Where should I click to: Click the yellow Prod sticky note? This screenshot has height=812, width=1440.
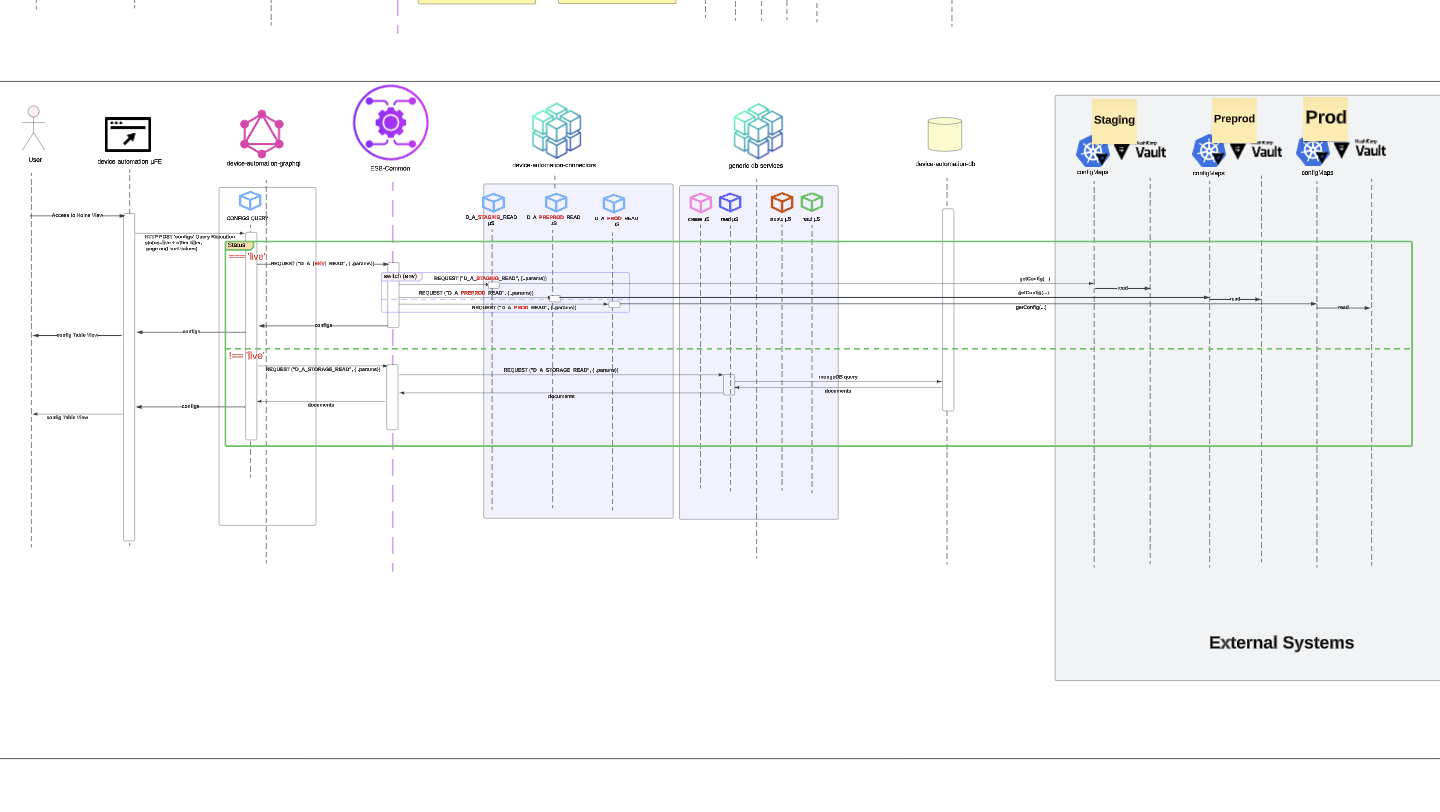click(1326, 118)
